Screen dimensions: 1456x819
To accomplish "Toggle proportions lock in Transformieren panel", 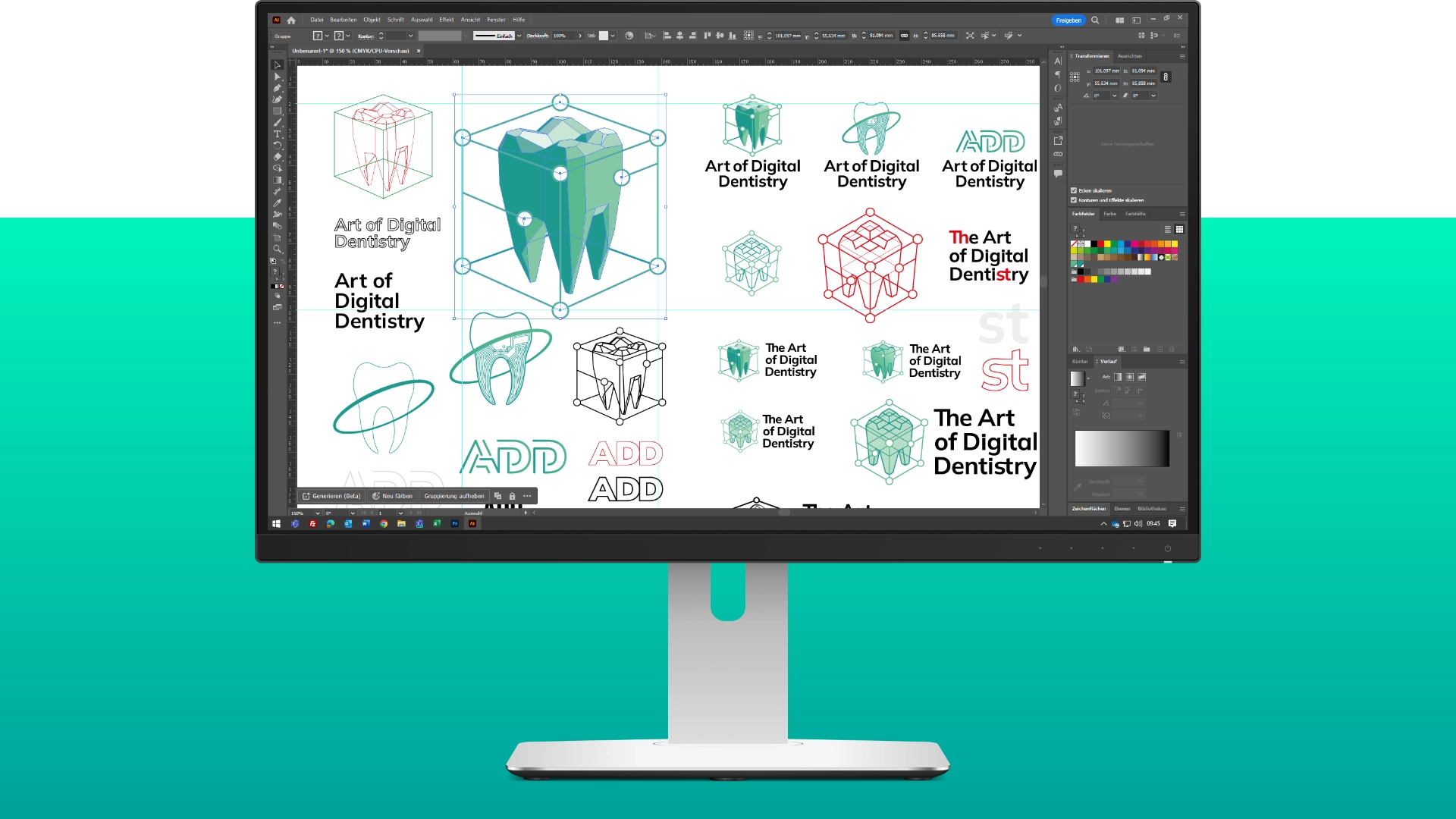I will click(1166, 77).
